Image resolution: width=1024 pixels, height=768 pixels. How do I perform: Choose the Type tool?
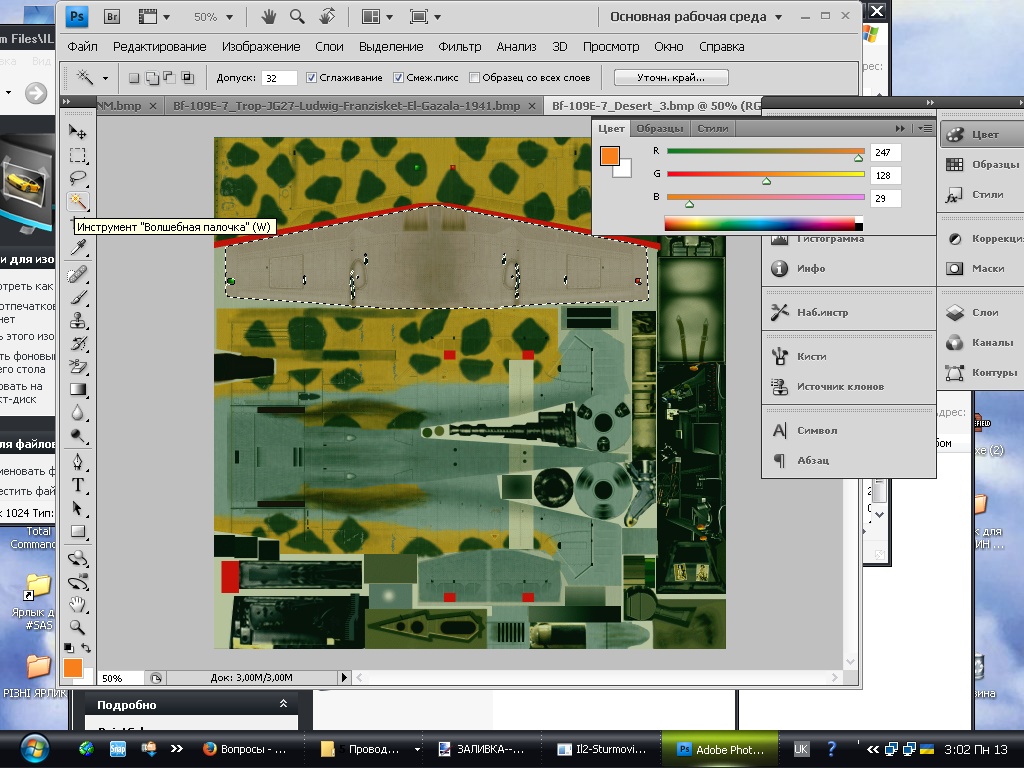coord(77,485)
